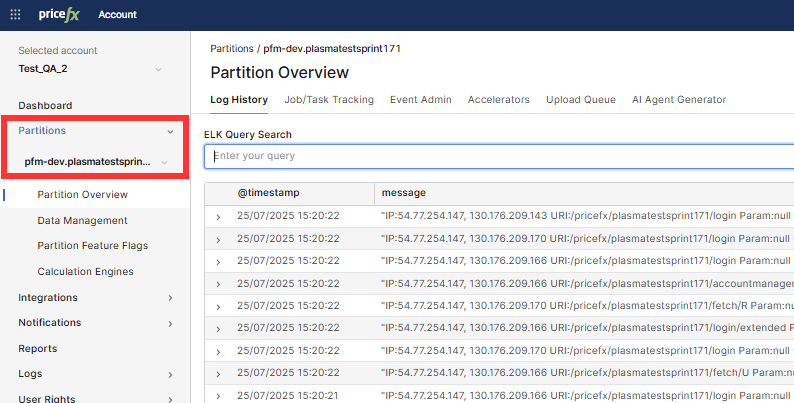Image resolution: width=794 pixels, height=403 pixels.
Task: Expand the Notifications menu arrow
Action: coord(170,323)
